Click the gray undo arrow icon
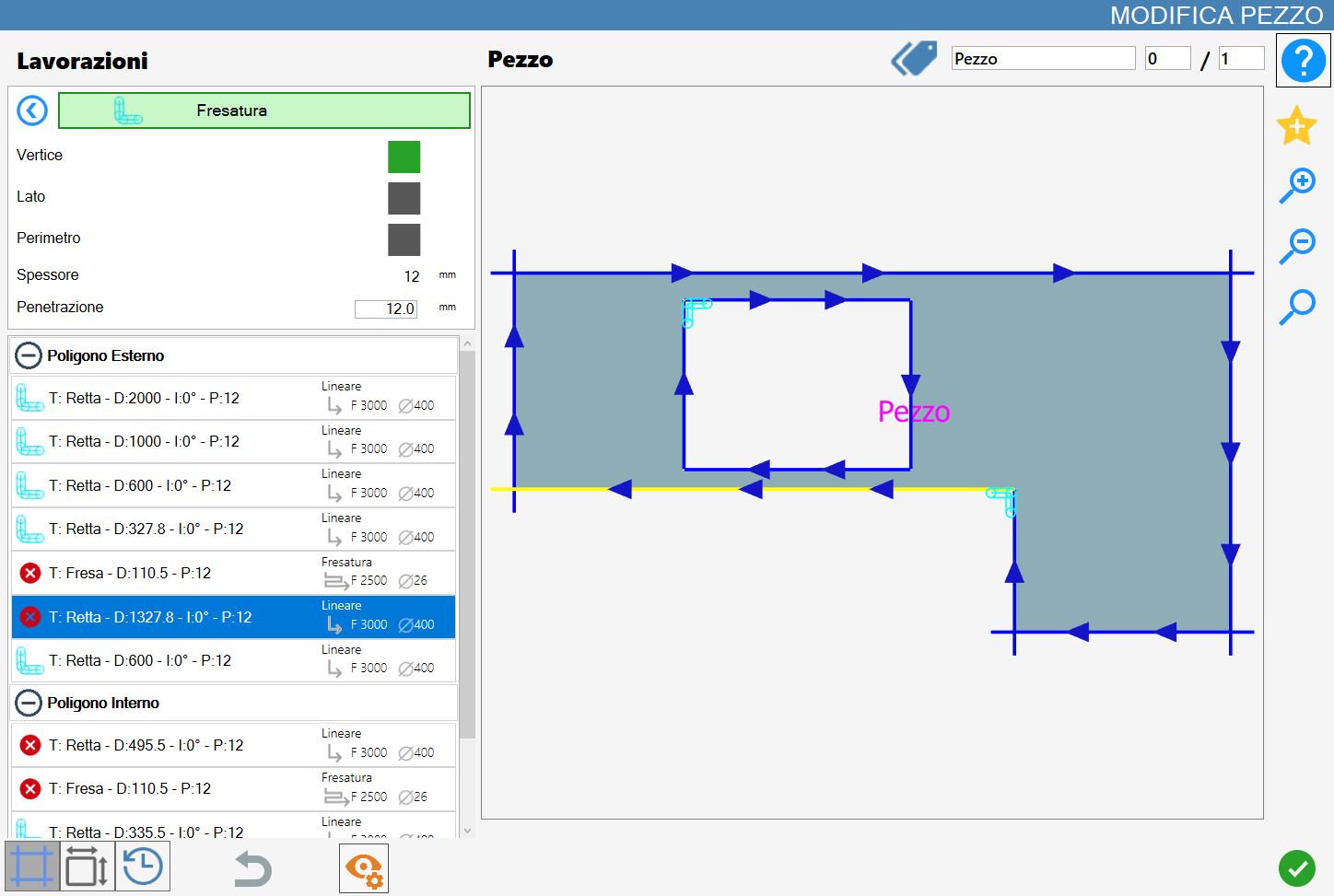This screenshot has width=1334, height=896. (252, 868)
